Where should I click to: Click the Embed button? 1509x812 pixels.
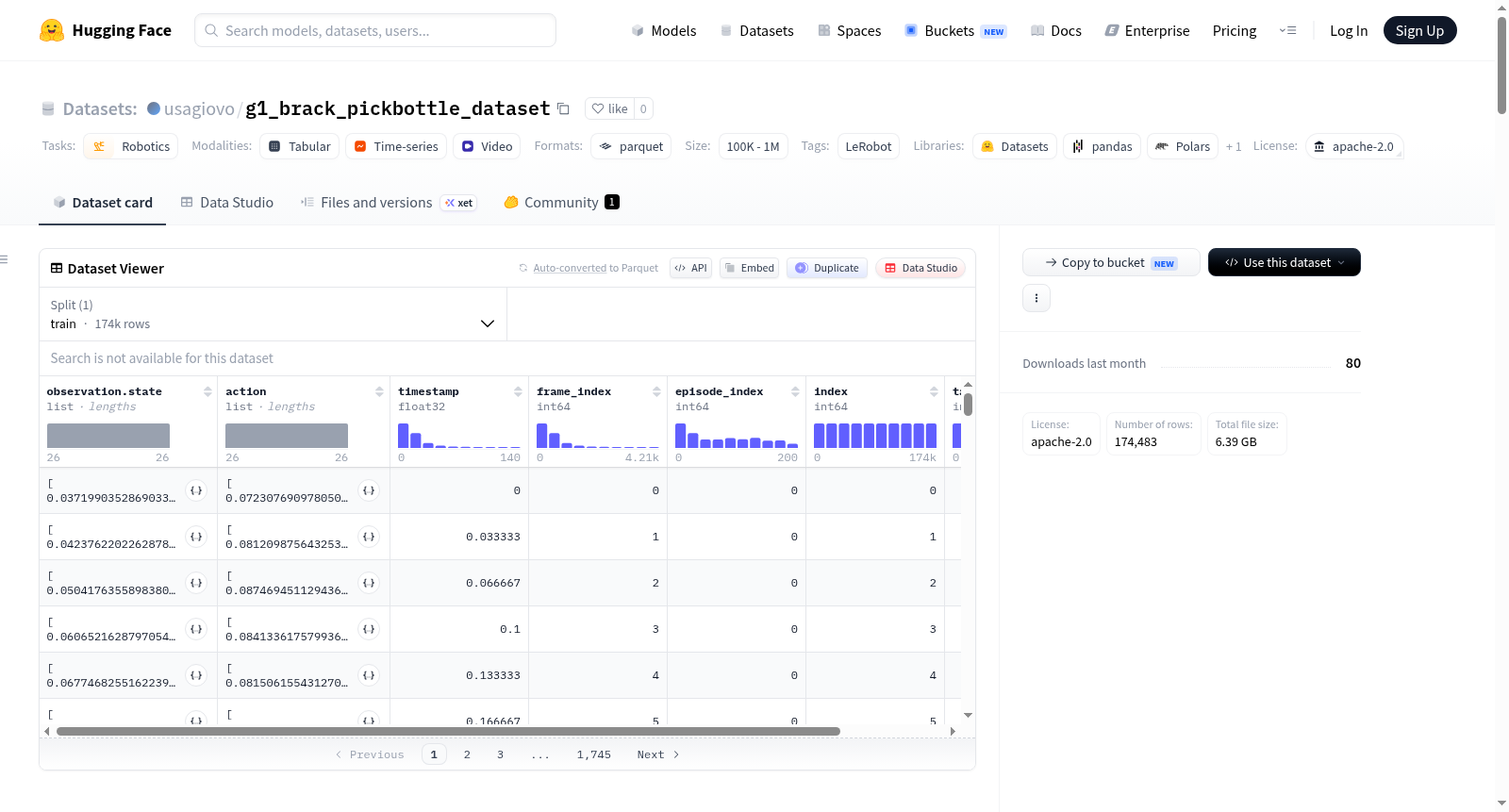pyautogui.click(x=750, y=268)
